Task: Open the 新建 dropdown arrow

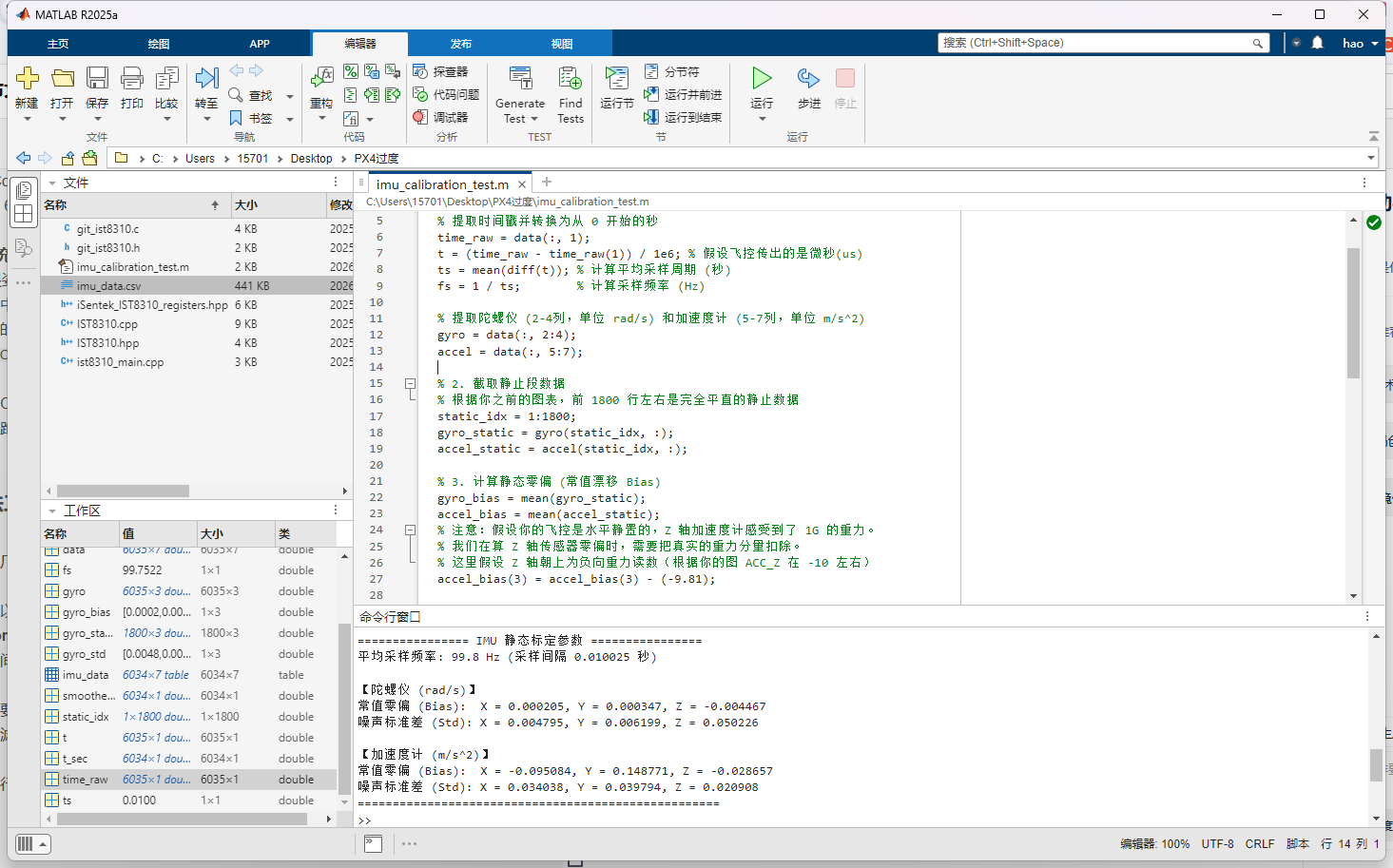Action: (x=27, y=119)
